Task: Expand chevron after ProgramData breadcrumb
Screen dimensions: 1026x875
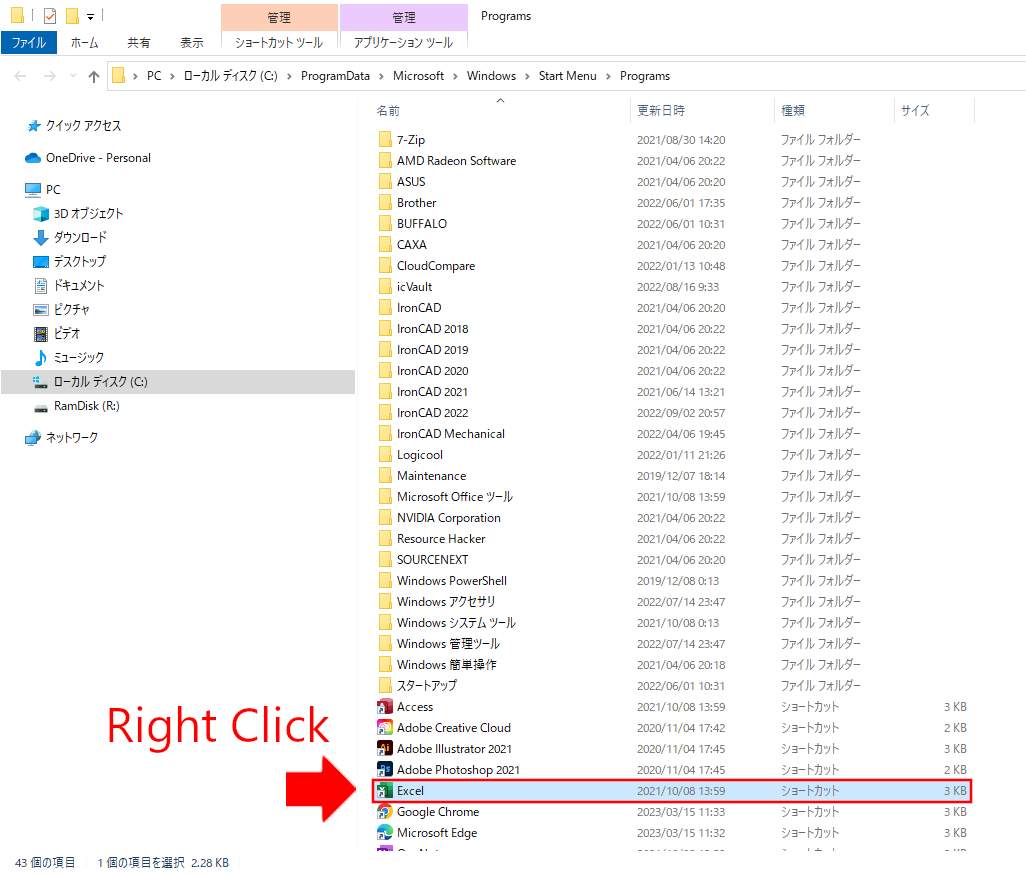Action: pos(381,77)
